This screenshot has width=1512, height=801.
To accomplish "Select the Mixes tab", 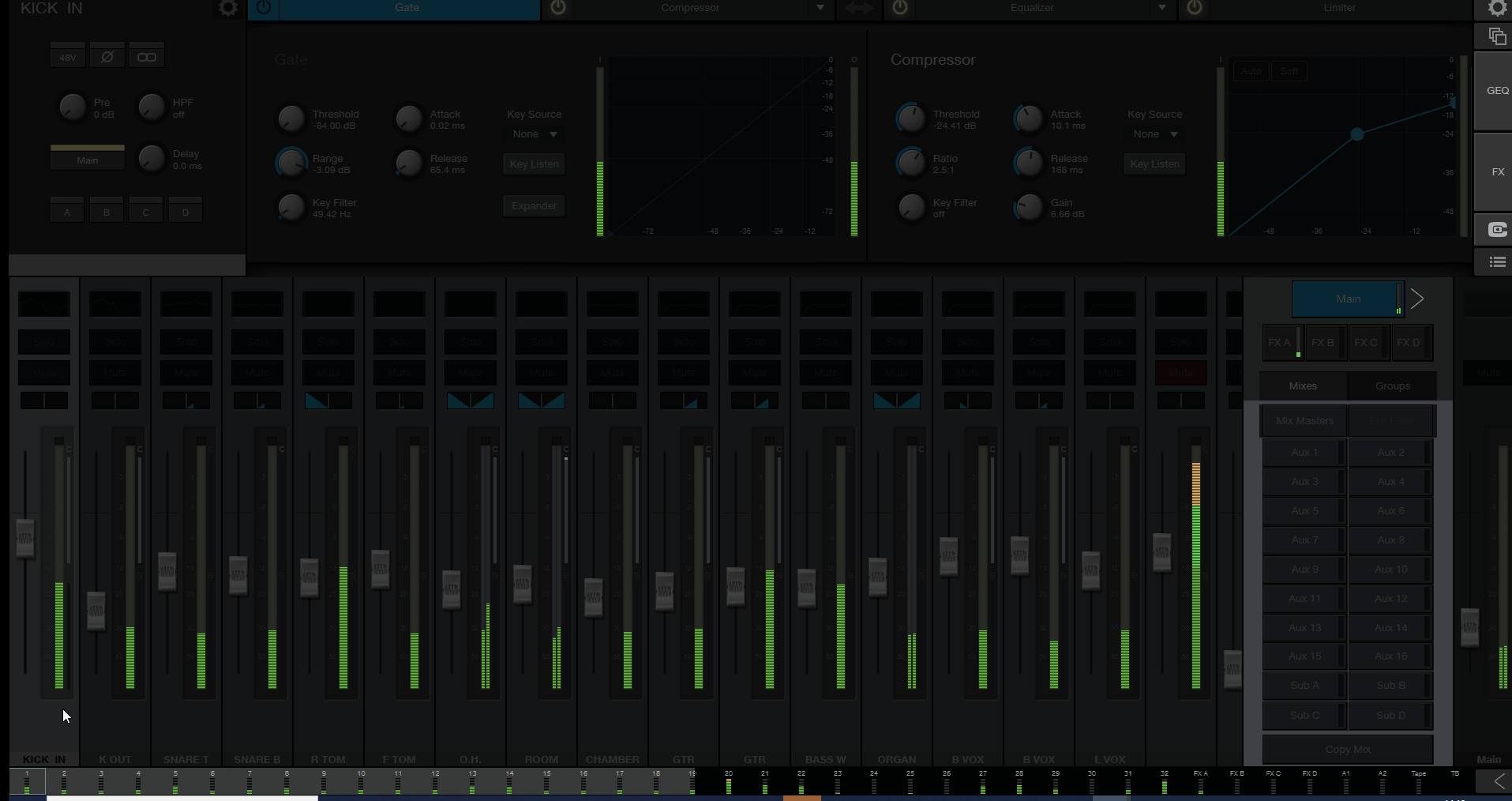I will pos(1302,385).
